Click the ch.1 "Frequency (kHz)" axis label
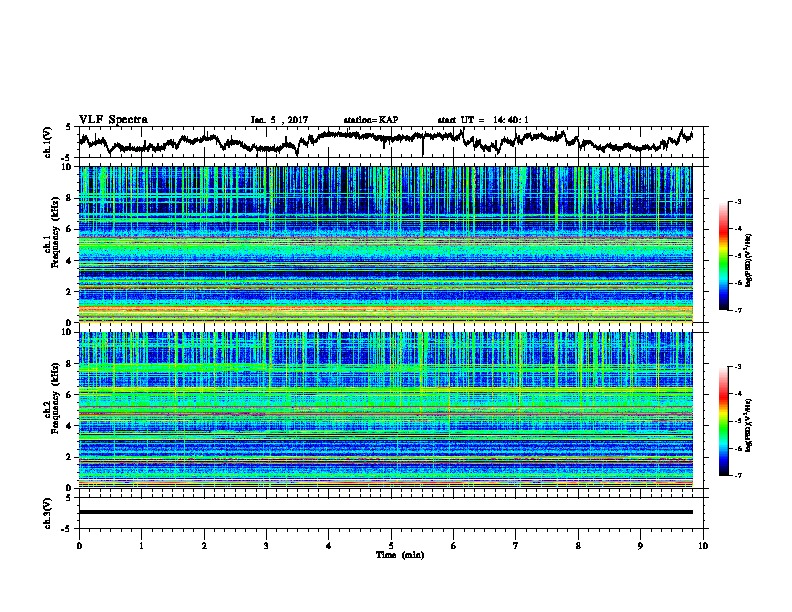This screenshot has height=612, width=792. [x=55, y=232]
